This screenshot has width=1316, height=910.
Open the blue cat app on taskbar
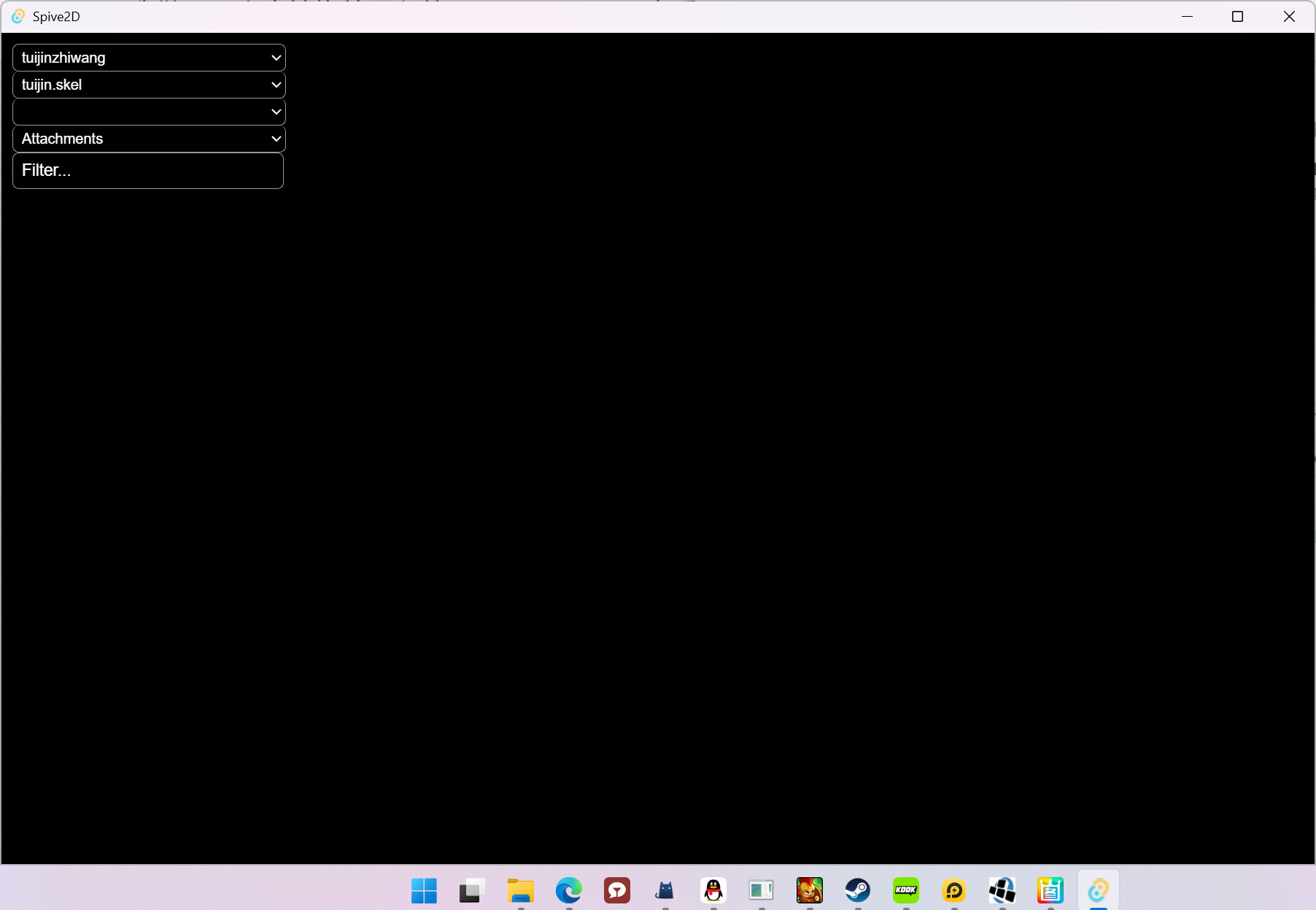click(x=665, y=890)
